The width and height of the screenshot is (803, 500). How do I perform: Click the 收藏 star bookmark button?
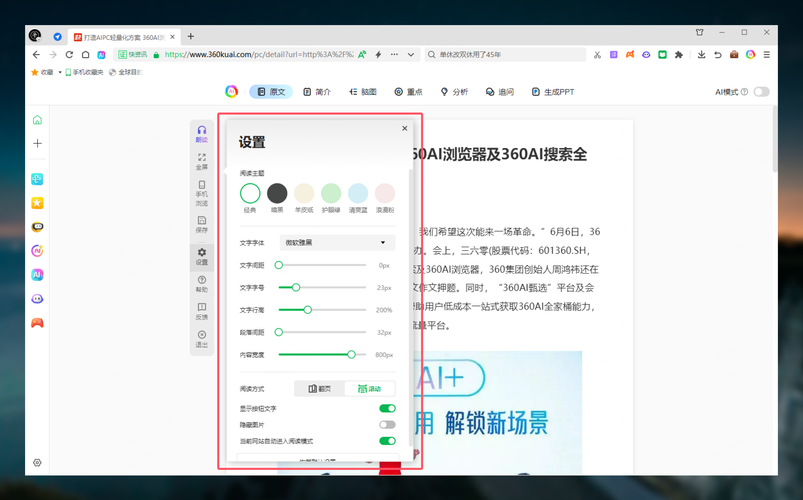pos(42,72)
